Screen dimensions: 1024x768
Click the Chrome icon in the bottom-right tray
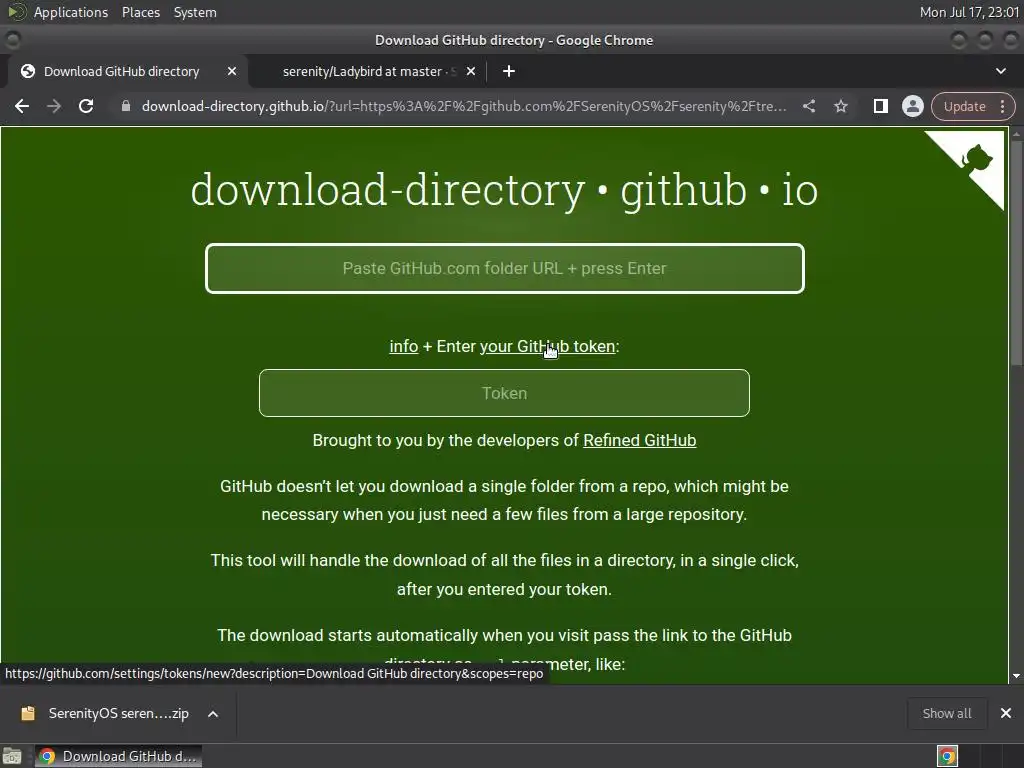pos(948,756)
